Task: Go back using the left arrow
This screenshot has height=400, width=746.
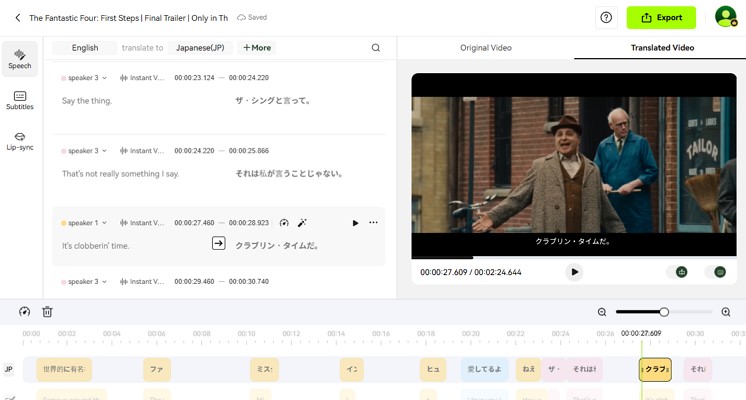Action: (18, 18)
